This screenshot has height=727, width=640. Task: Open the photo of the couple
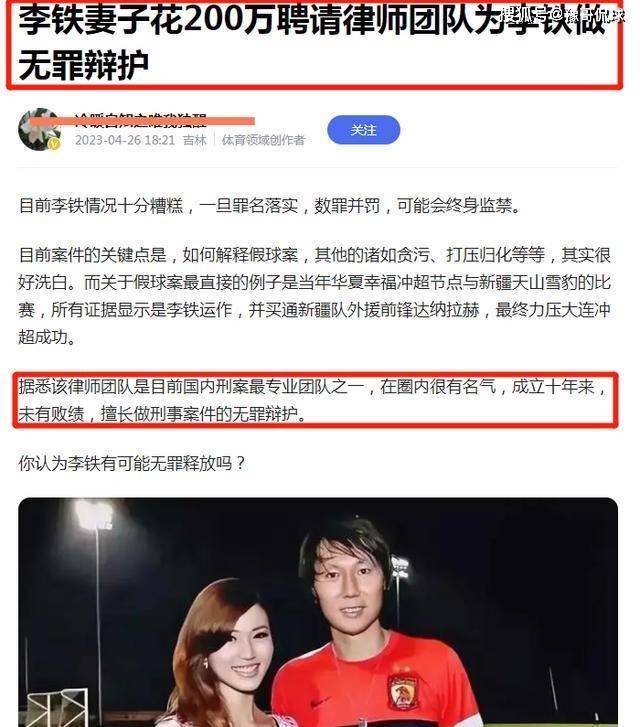pos(318,612)
